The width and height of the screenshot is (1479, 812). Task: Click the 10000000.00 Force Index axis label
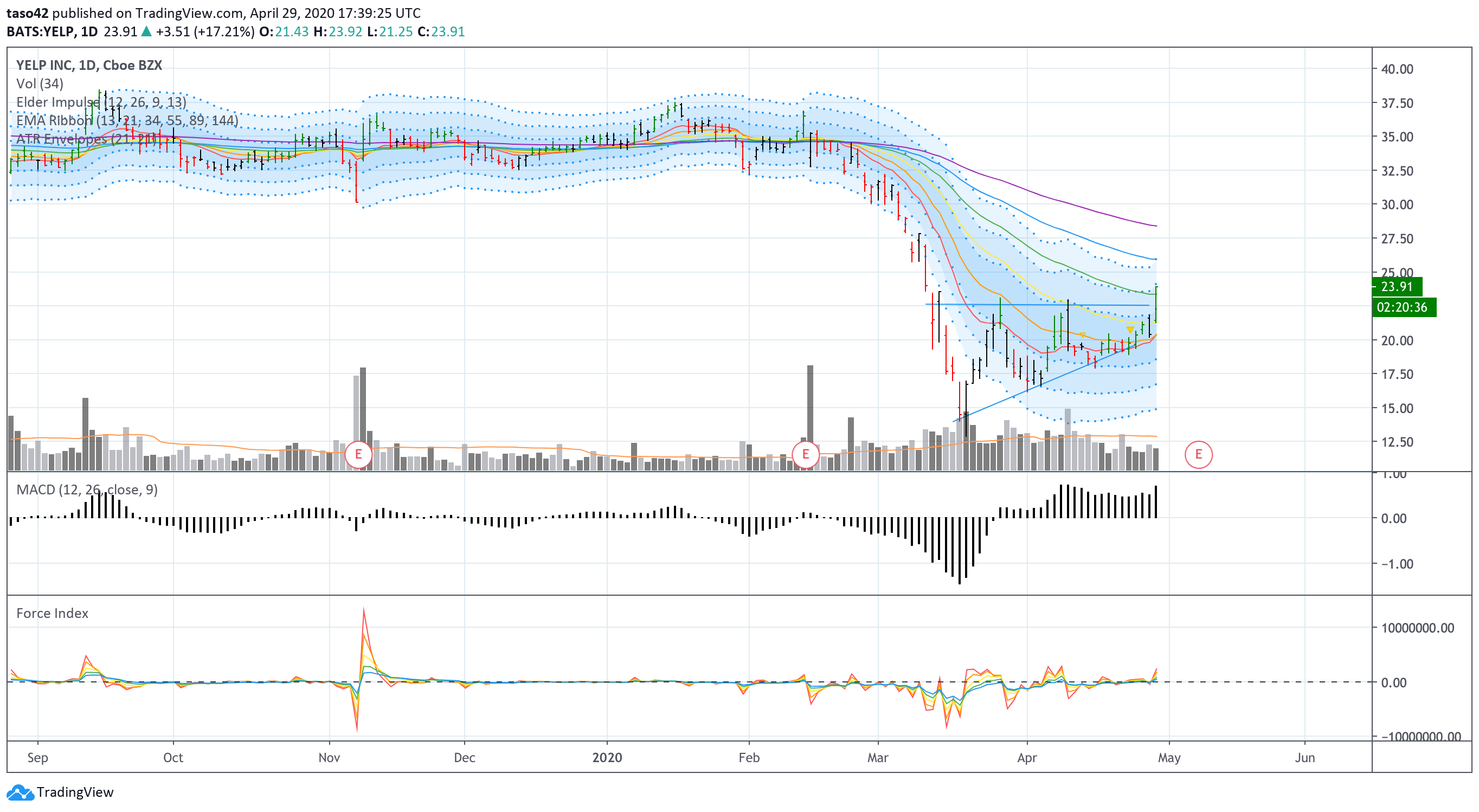1418,628
